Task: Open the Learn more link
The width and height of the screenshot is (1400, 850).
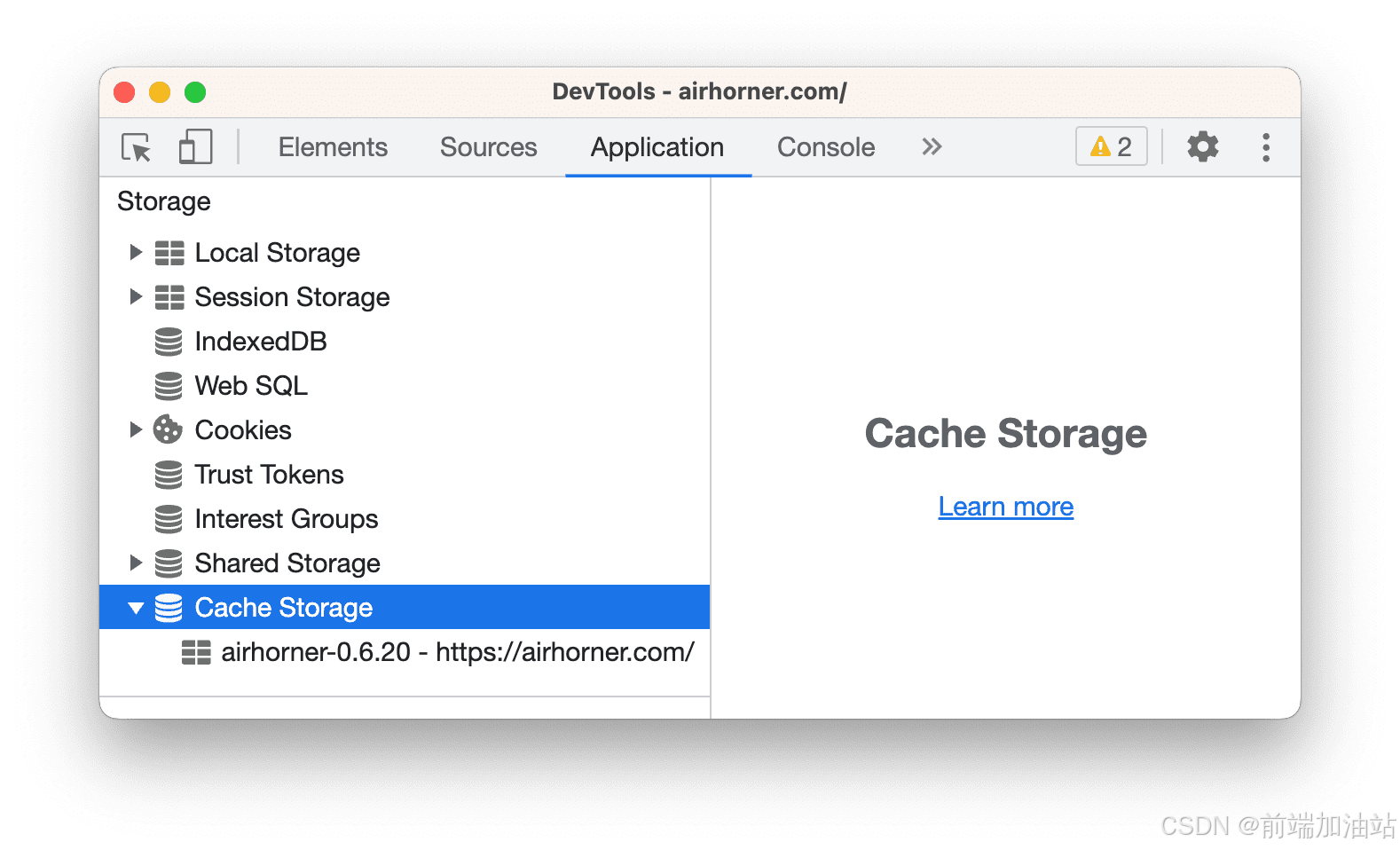Action: click(x=1005, y=507)
